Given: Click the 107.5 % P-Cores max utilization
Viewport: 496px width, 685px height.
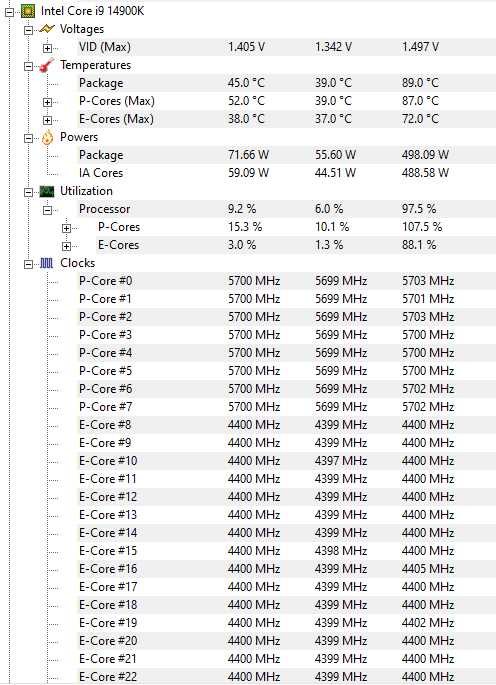Looking at the screenshot, I should click(x=422, y=227).
